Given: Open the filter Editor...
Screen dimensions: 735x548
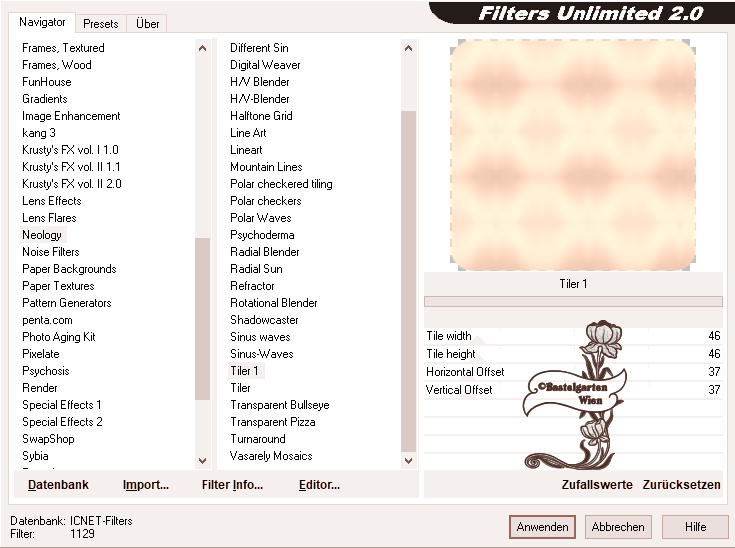Looking at the screenshot, I should click(319, 485).
